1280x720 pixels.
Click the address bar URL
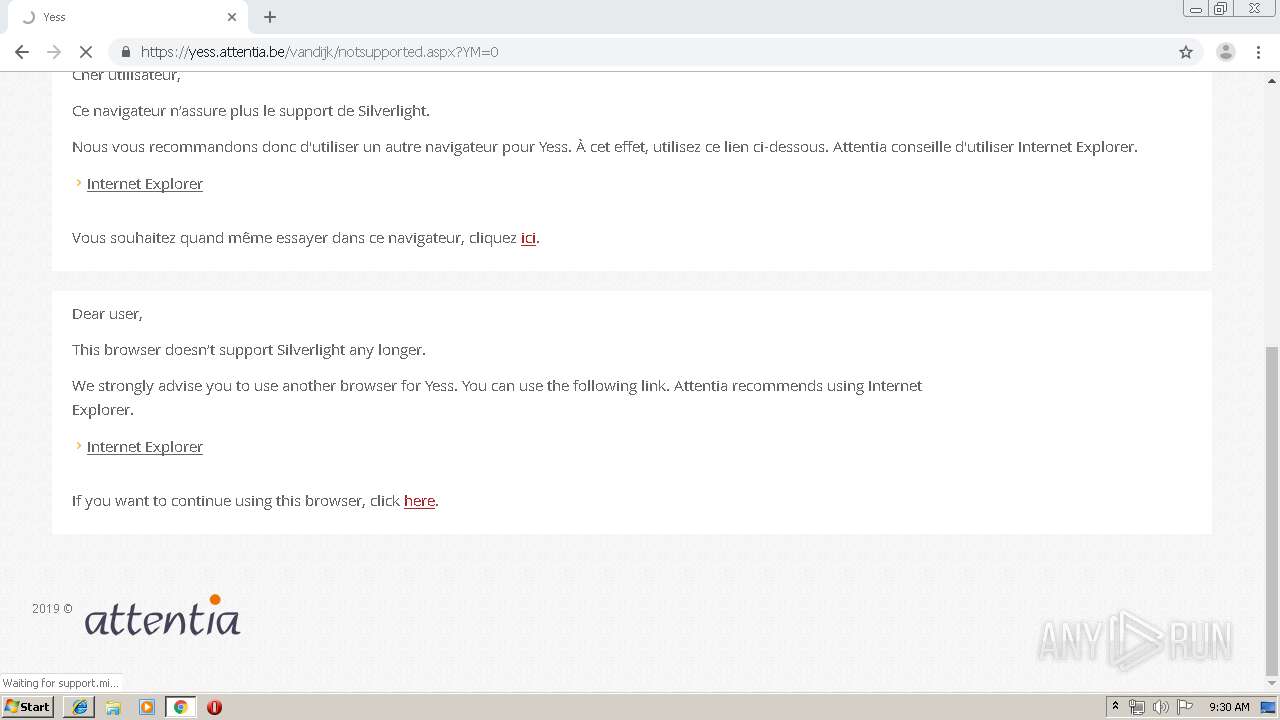click(x=319, y=52)
